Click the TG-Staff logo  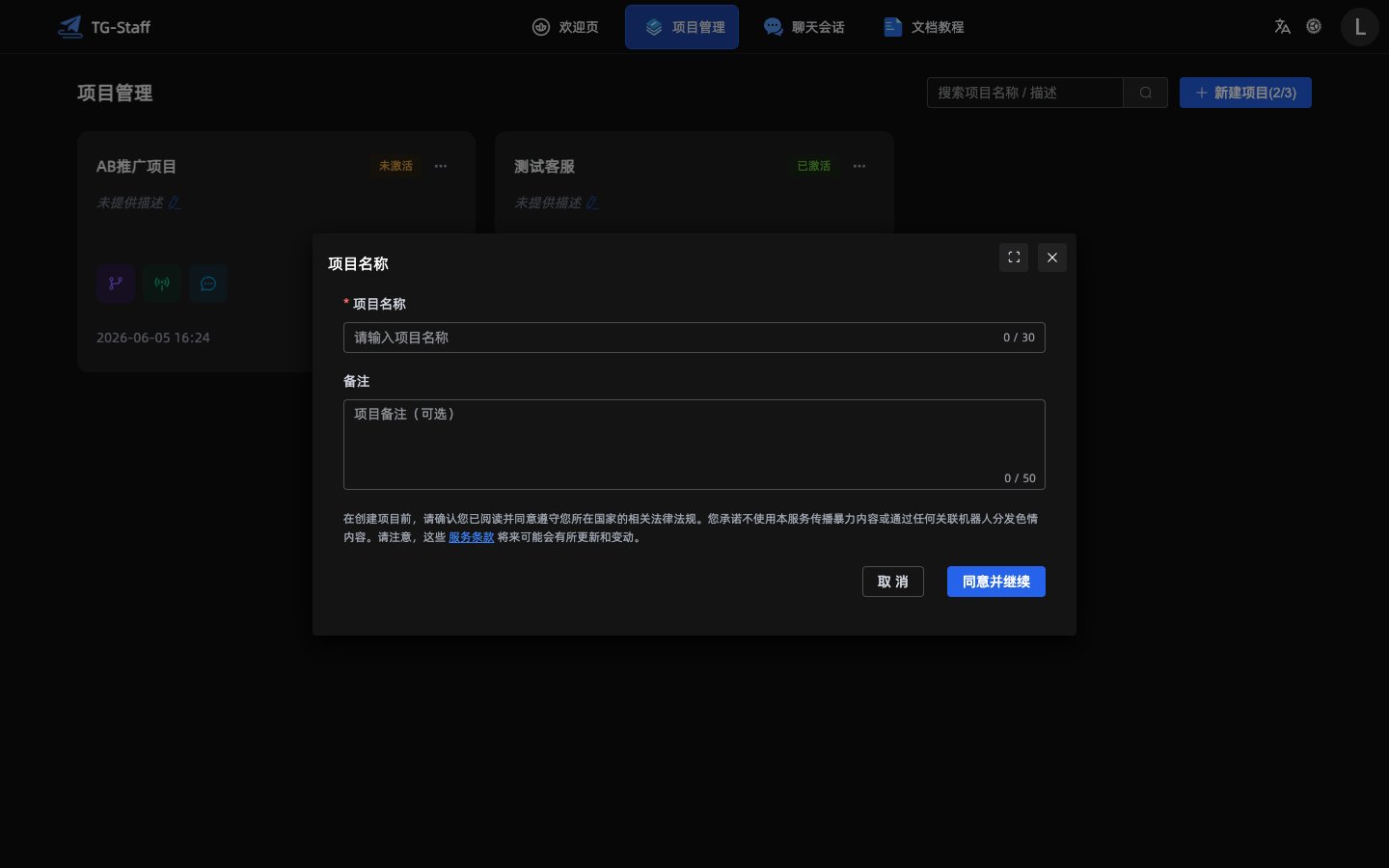104,27
